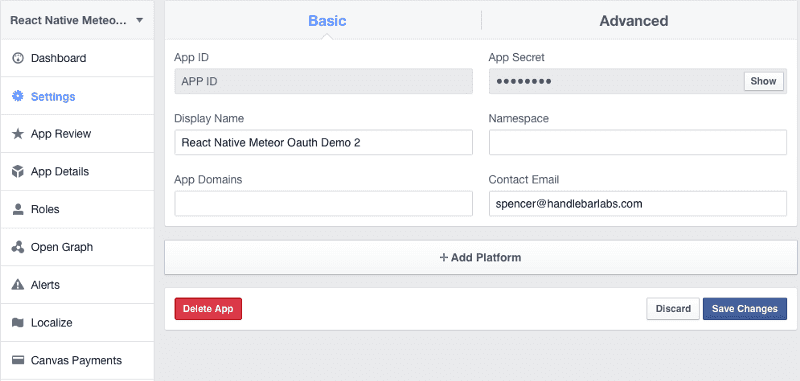Open Dashboard in the sidebar
The width and height of the screenshot is (800, 381).
[77, 58]
